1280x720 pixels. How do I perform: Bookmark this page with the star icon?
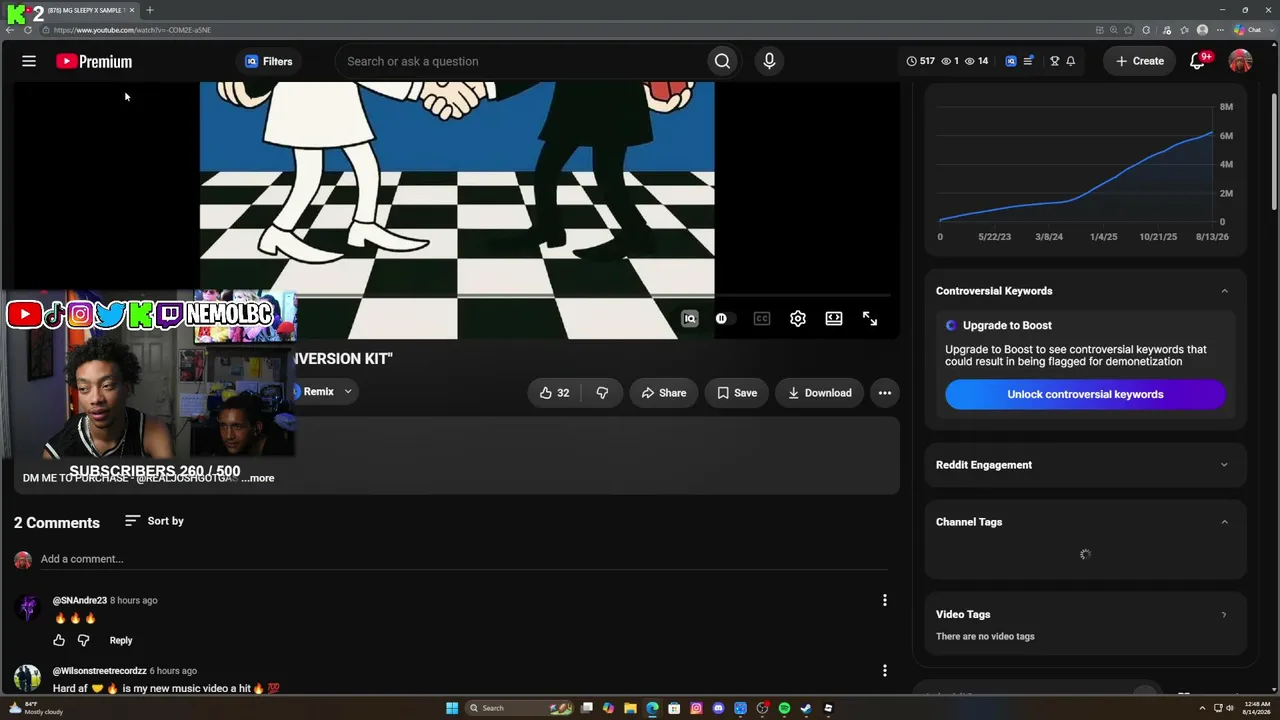point(1129,30)
